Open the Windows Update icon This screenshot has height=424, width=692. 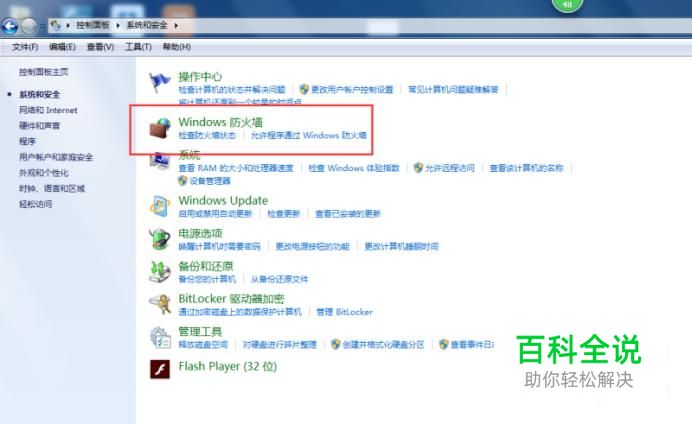(x=159, y=206)
